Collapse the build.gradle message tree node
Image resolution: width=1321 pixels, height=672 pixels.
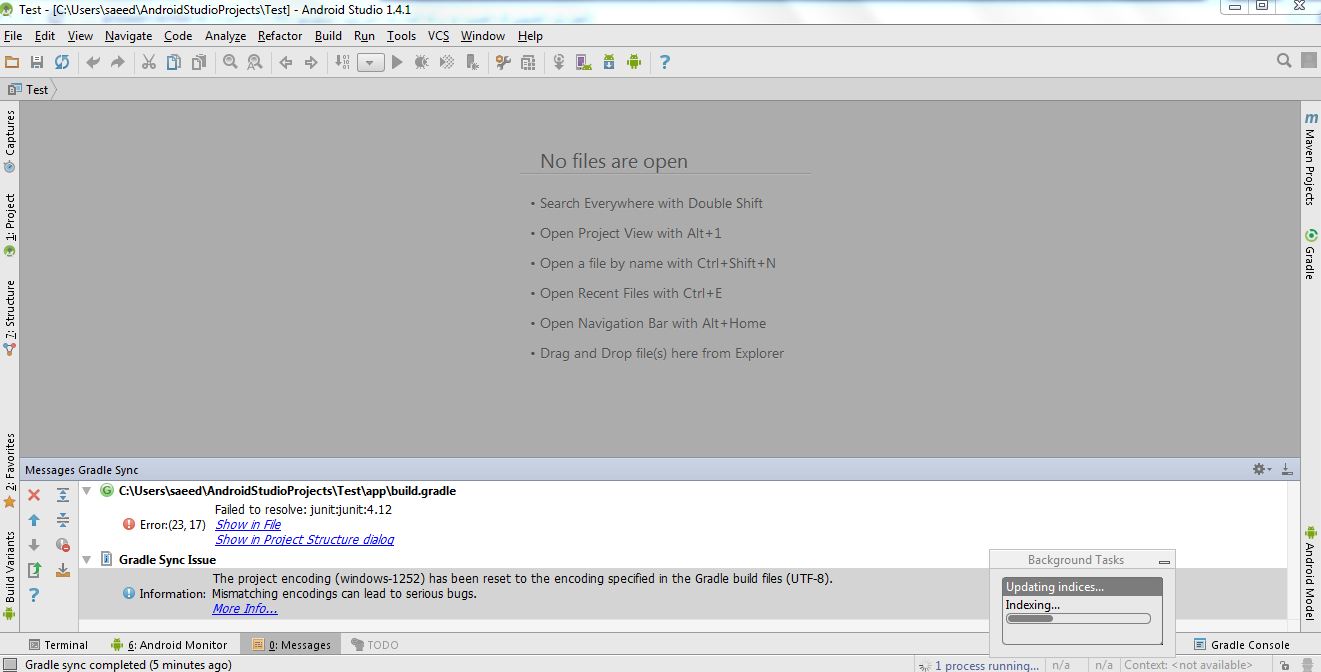pyautogui.click(x=86, y=491)
